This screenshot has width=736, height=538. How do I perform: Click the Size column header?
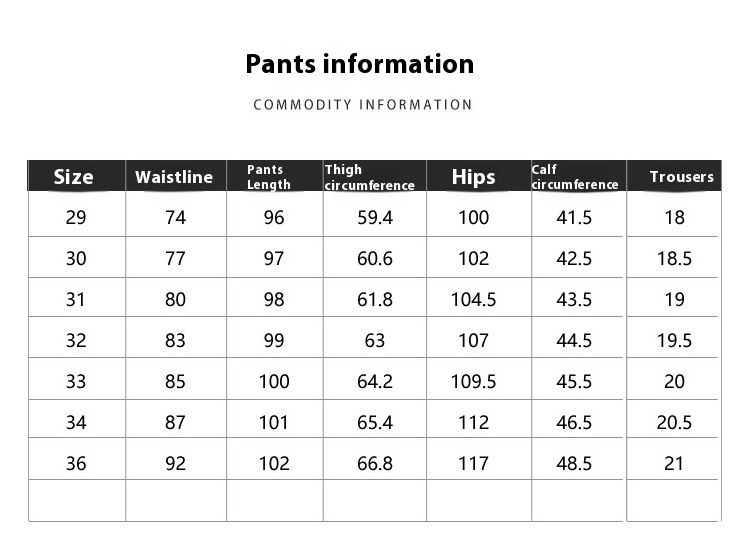click(74, 177)
